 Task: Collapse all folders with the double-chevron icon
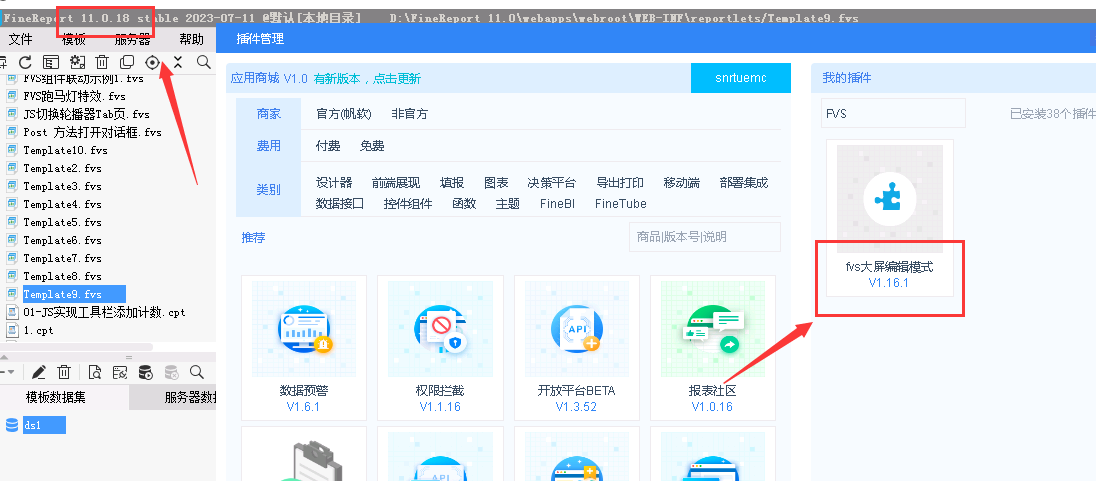[x=178, y=62]
